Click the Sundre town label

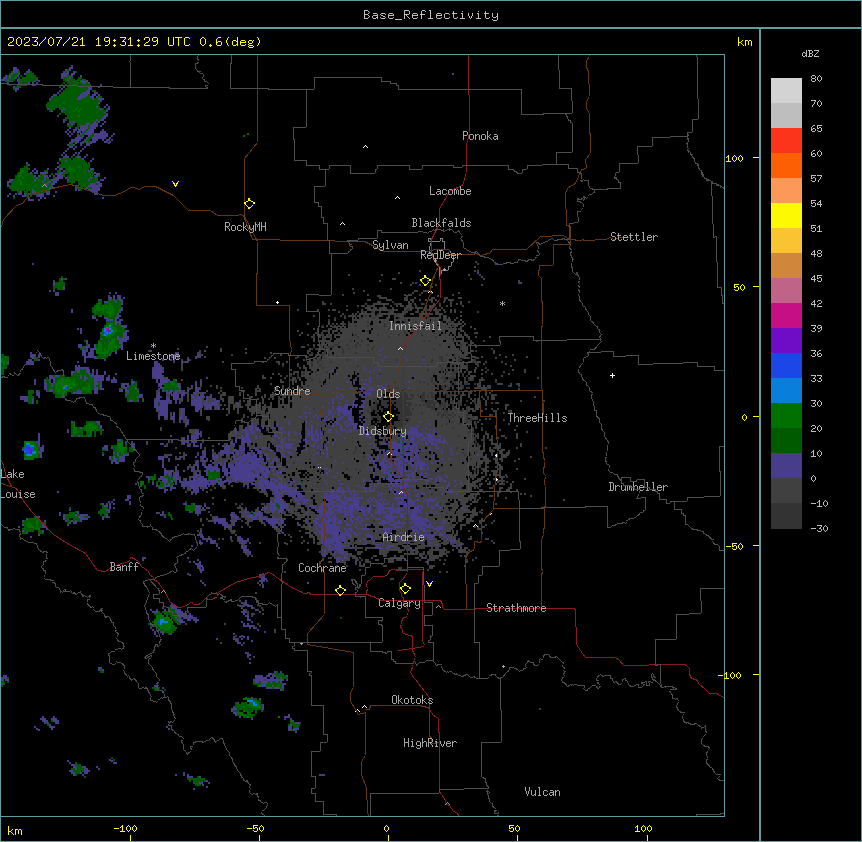click(x=292, y=391)
